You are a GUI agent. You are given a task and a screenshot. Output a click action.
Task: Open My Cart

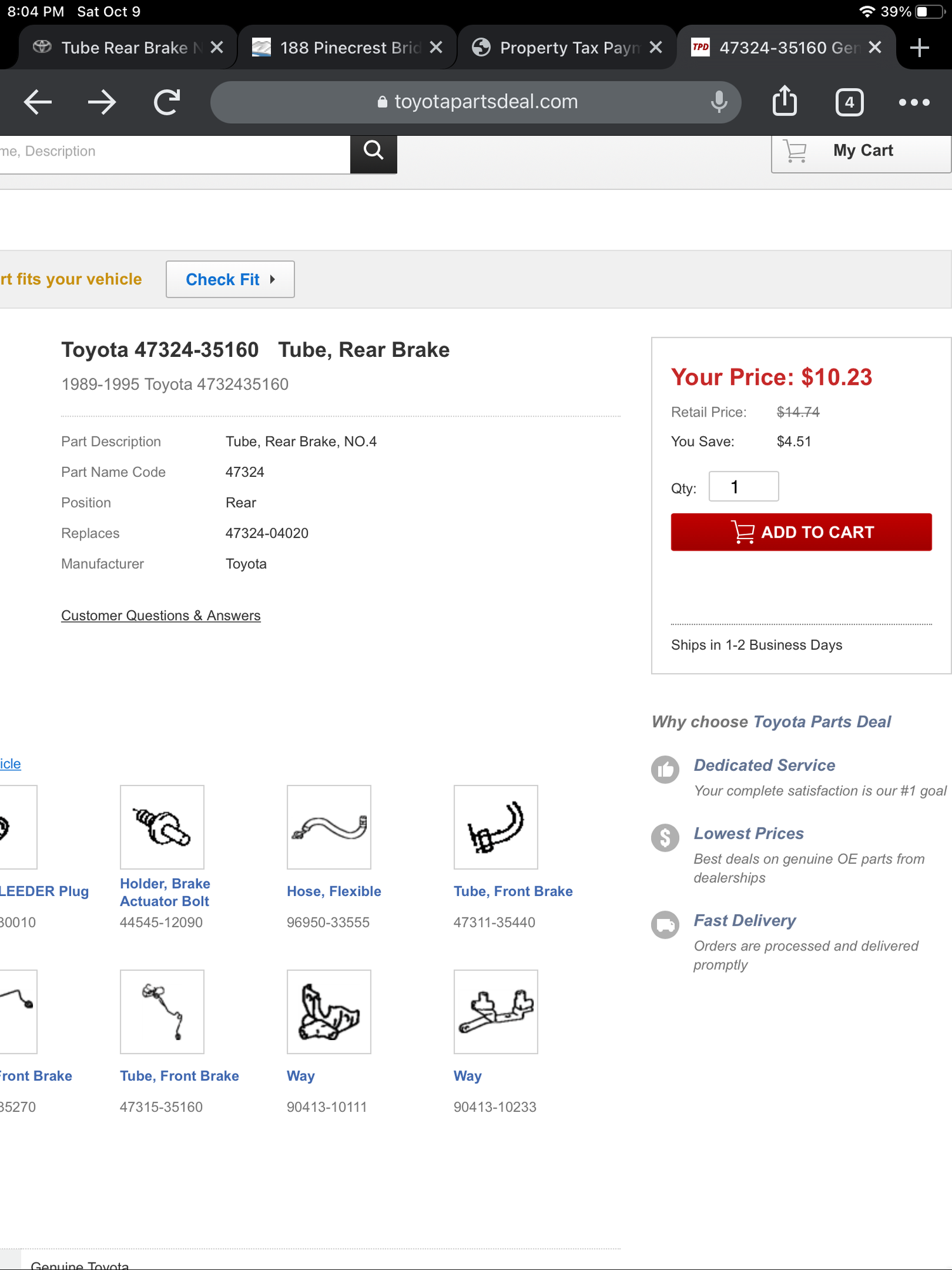[x=861, y=151]
